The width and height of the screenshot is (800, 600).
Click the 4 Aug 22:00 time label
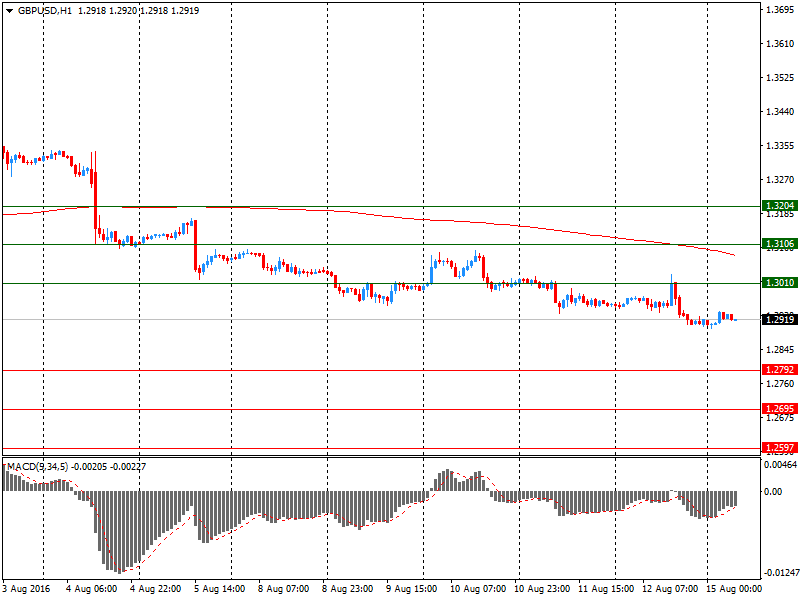[x=156, y=589]
